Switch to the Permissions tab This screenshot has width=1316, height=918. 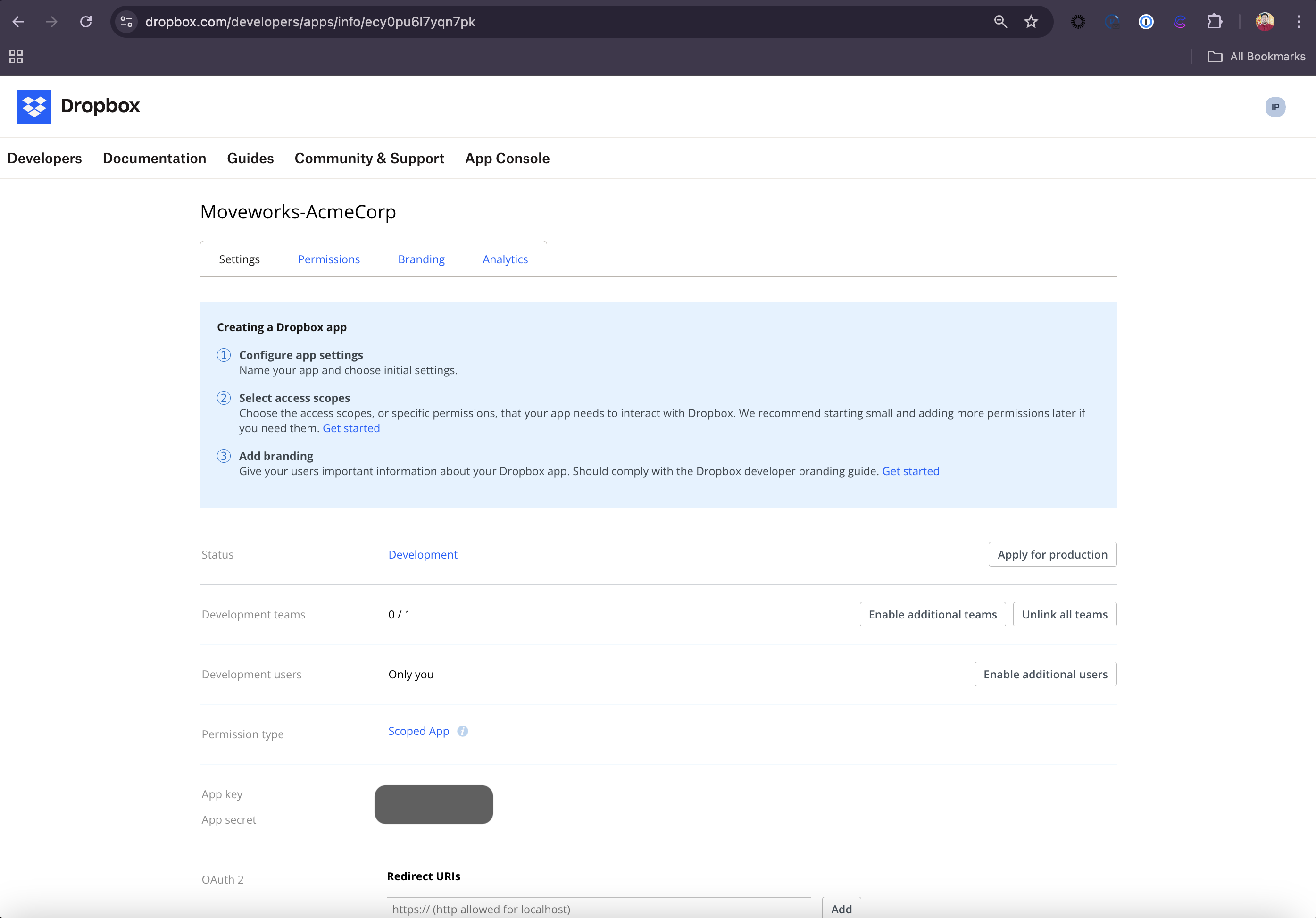click(329, 259)
